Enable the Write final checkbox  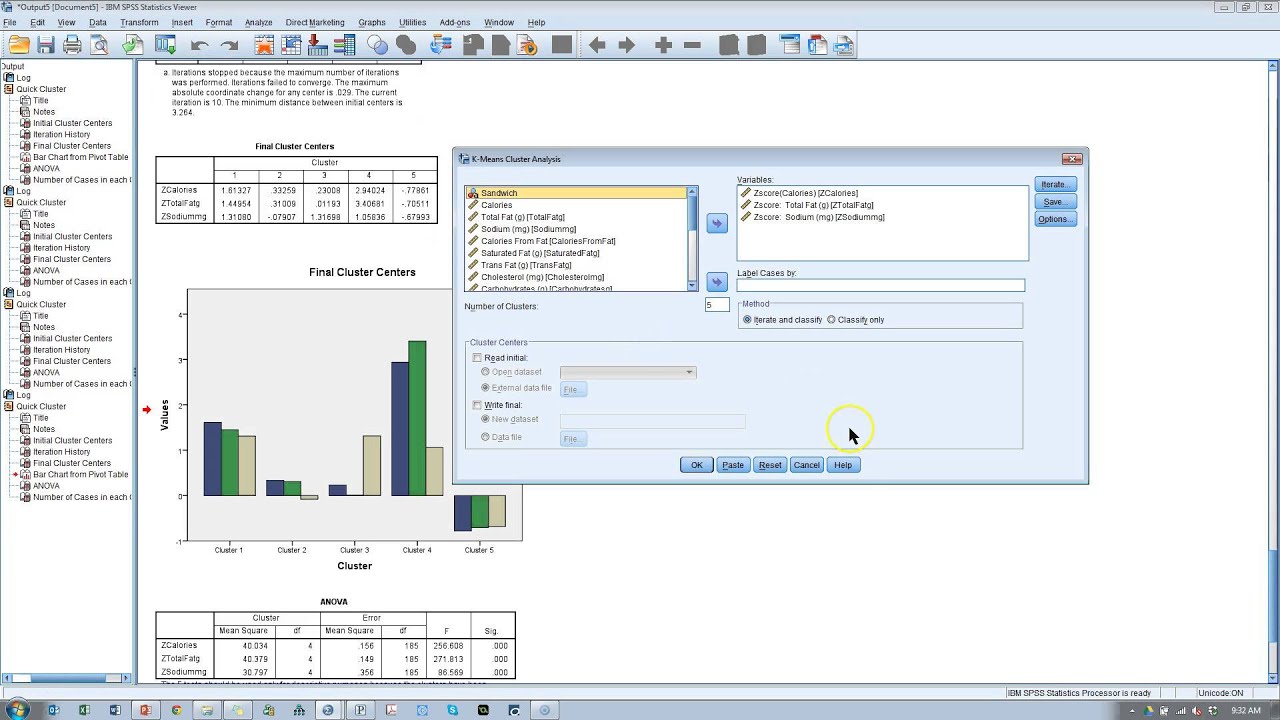[477, 405]
